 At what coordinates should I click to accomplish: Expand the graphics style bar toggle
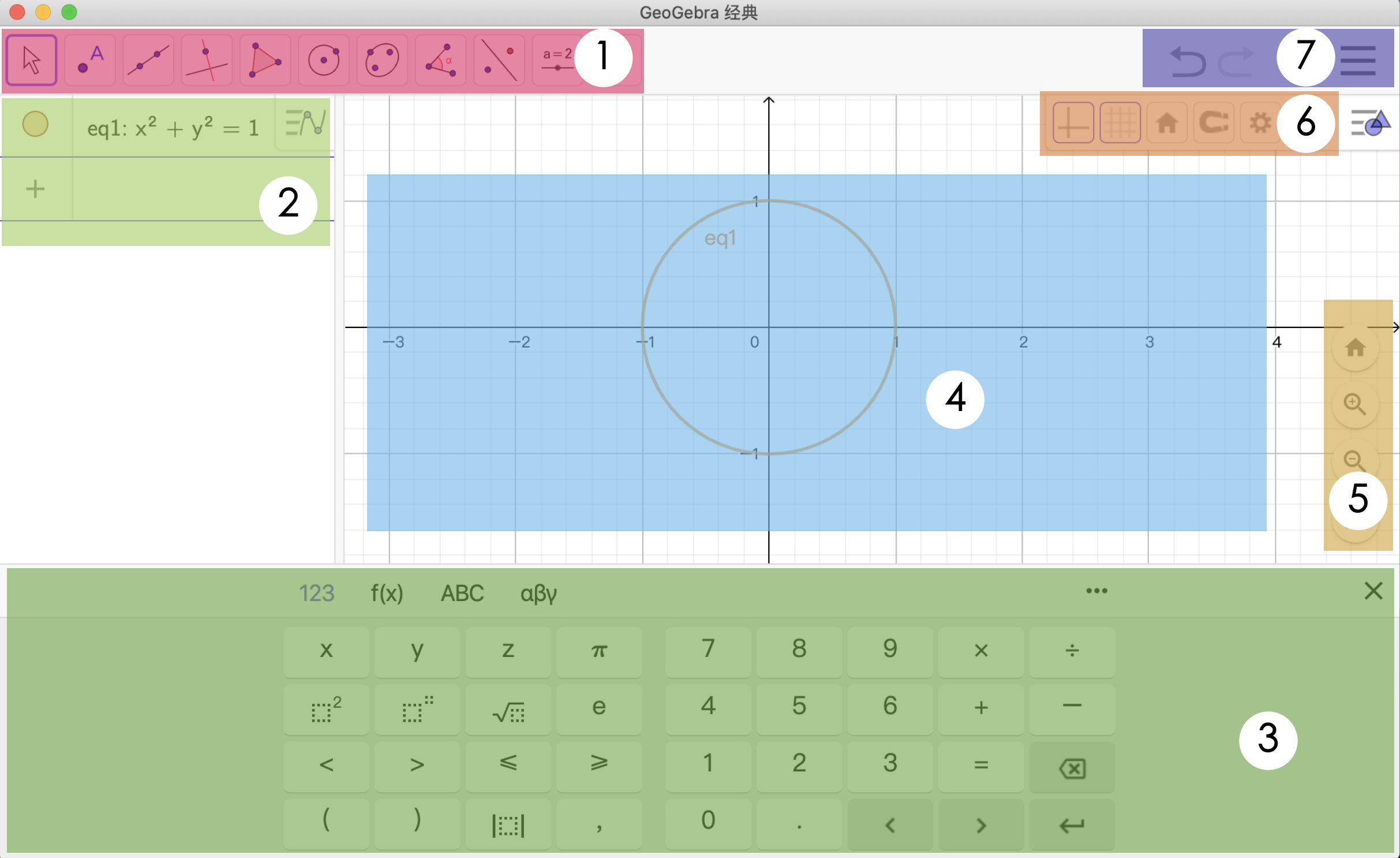(1371, 122)
